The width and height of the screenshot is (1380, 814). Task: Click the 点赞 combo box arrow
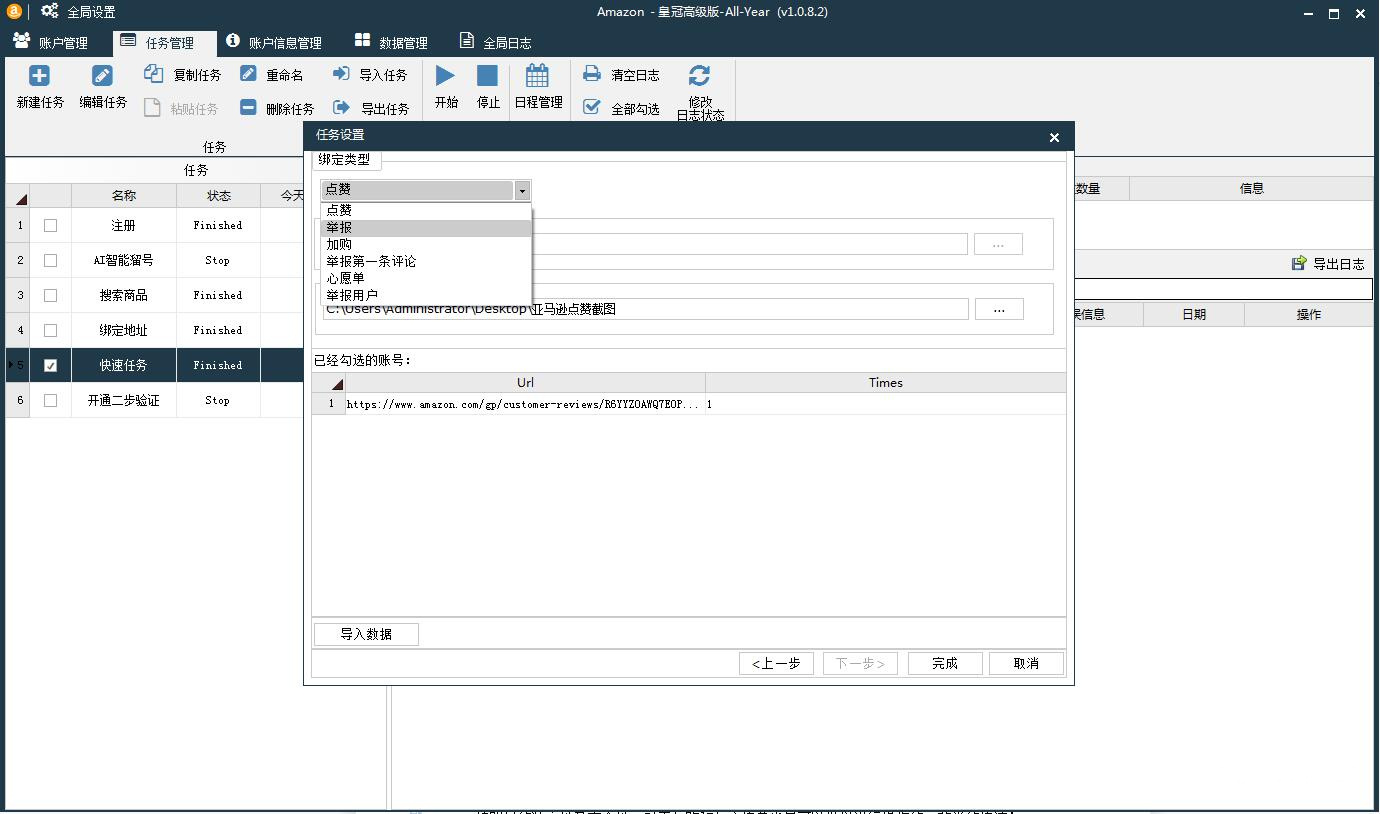tap(522, 190)
